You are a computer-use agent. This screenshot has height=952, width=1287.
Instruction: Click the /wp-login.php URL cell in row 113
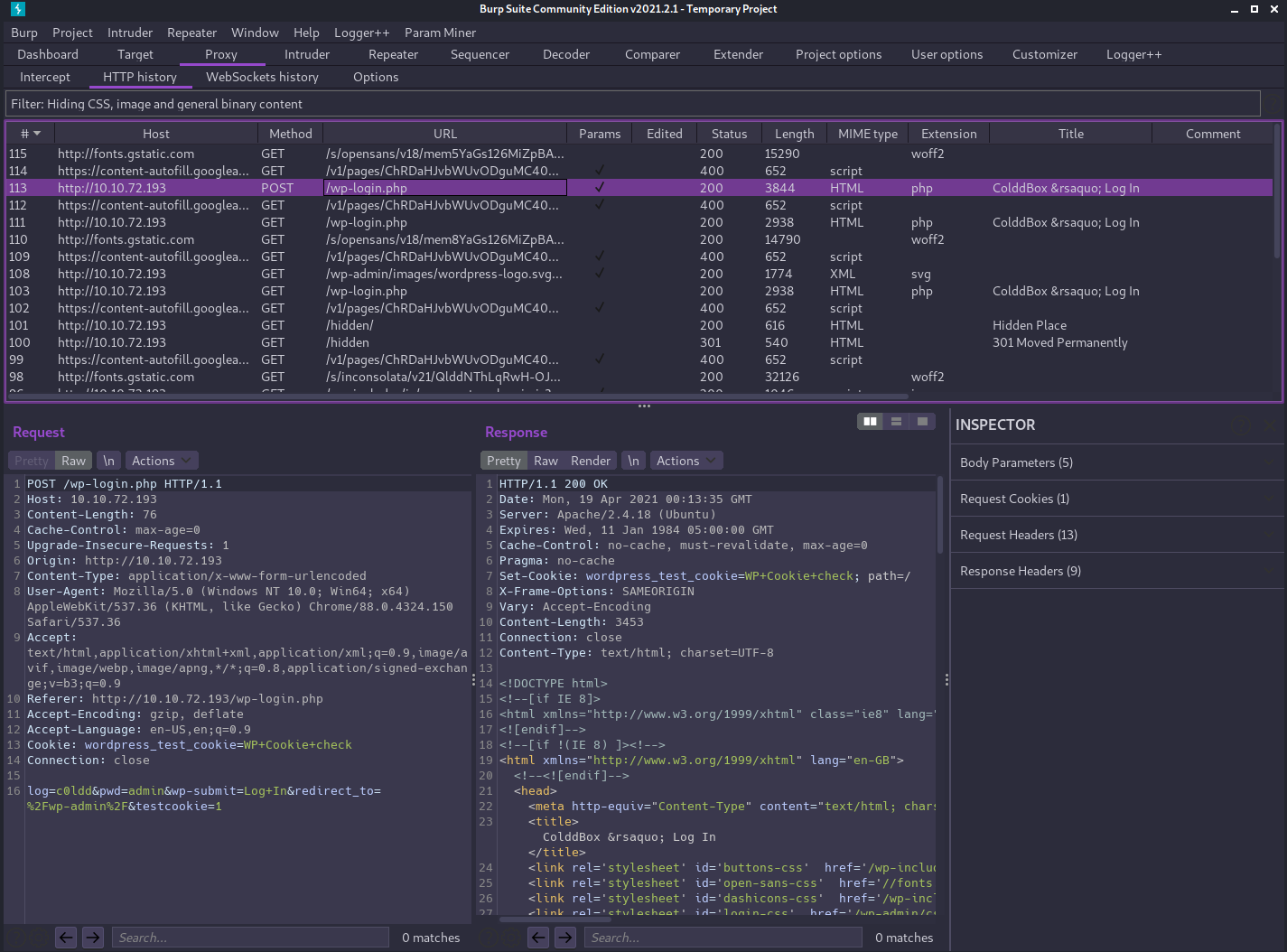click(x=445, y=188)
